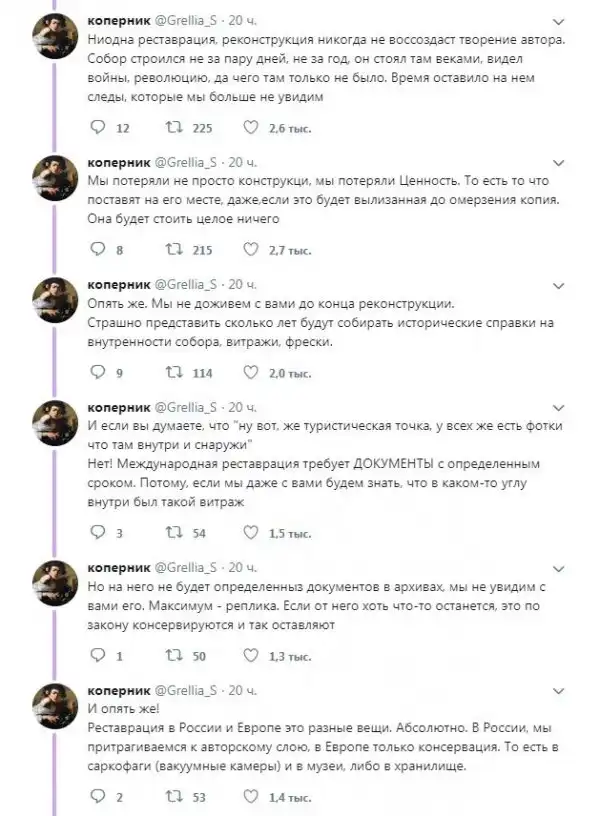The image size is (600, 816).
Task: Retweet the tweet with 225 retweets
Action: 173,128
